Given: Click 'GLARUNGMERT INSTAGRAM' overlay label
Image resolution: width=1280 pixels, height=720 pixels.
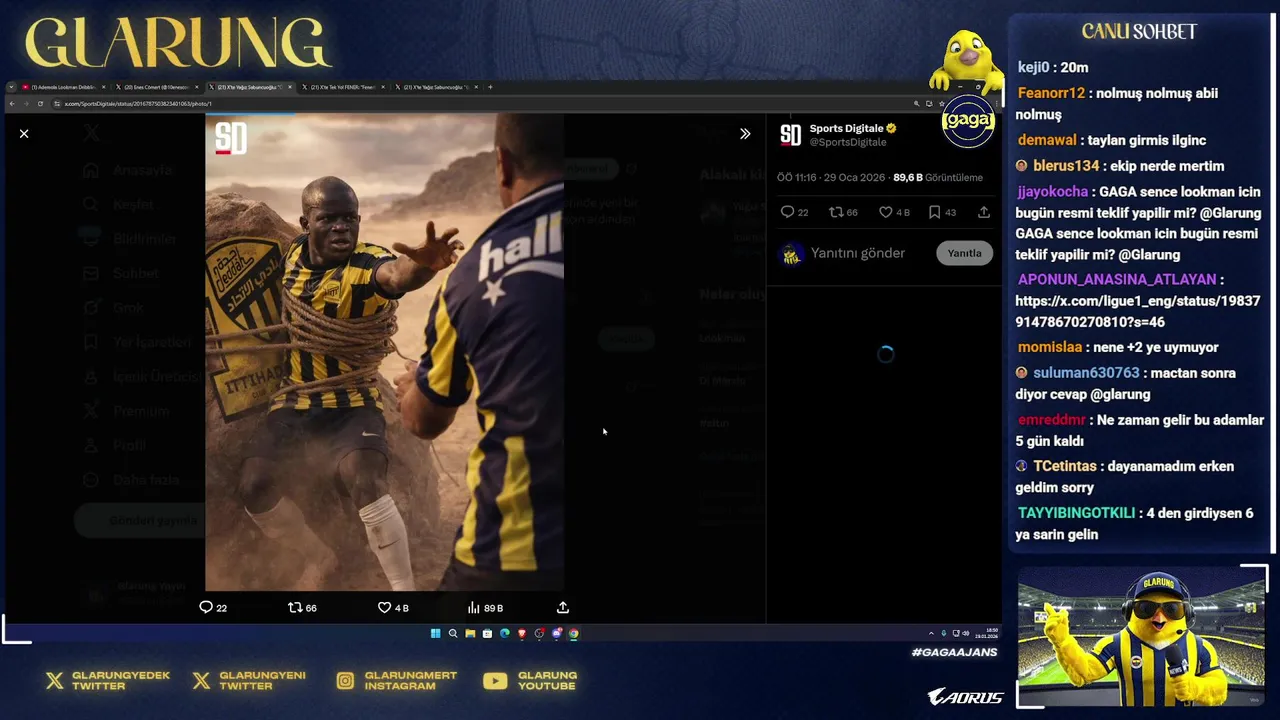Looking at the screenshot, I should pos(410,681).
